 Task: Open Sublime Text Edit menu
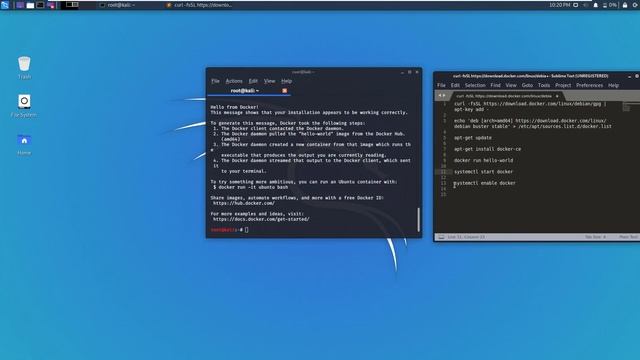point(455,85)
